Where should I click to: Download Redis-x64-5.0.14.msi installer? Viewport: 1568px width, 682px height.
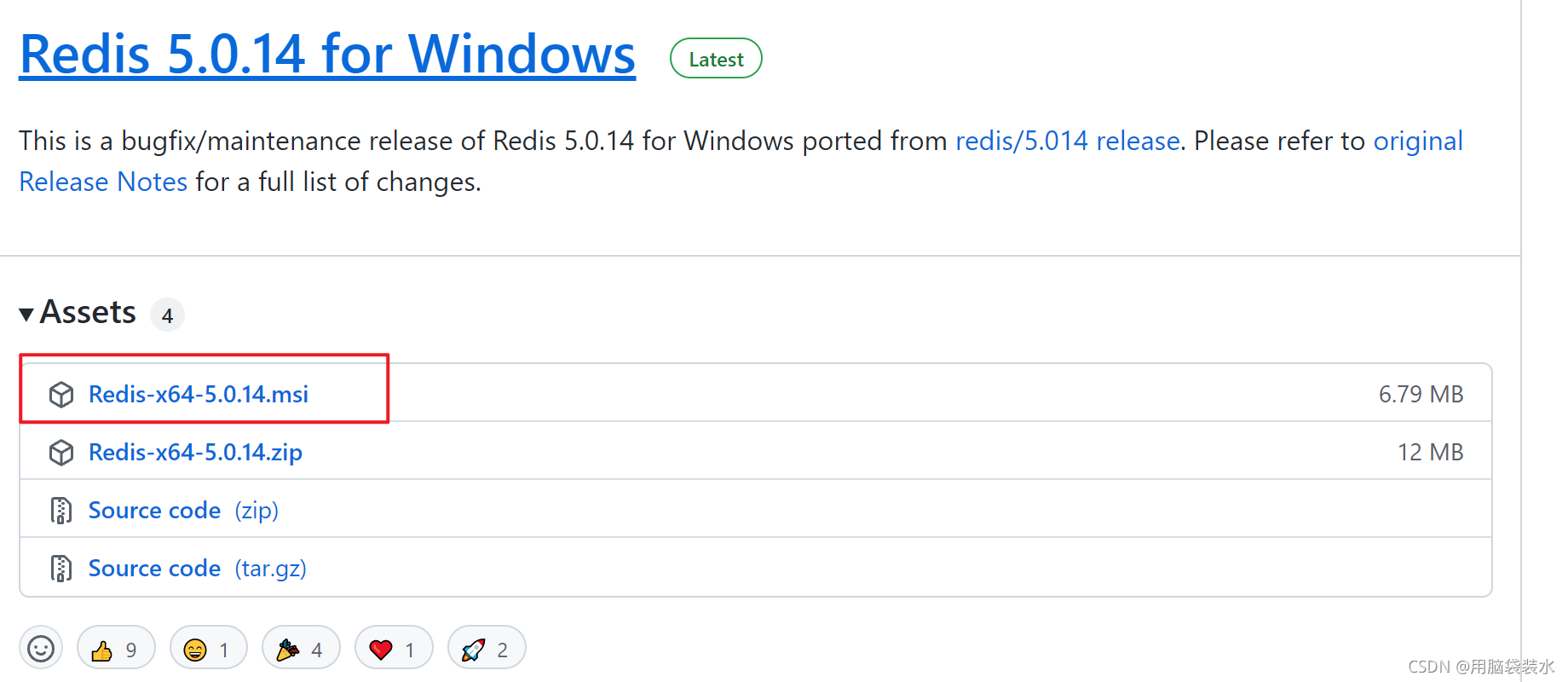point(199,395)
